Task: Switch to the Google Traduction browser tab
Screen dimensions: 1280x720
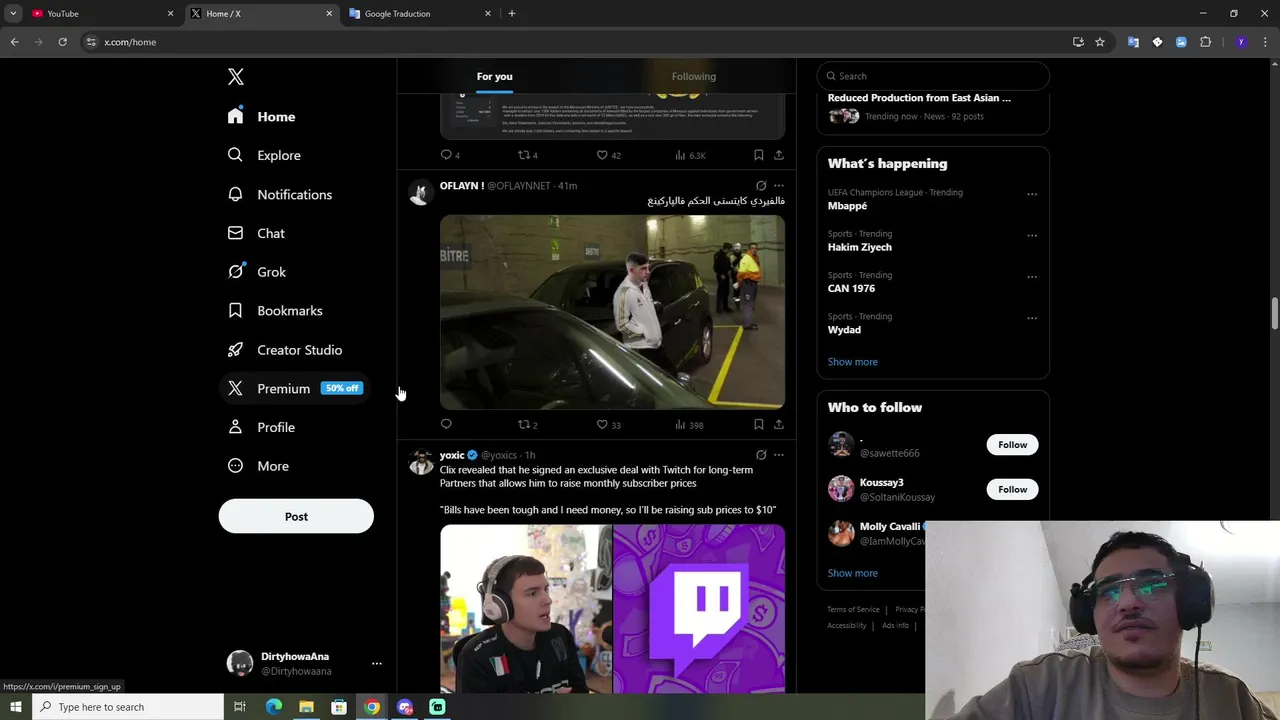Action: (418, 14)
